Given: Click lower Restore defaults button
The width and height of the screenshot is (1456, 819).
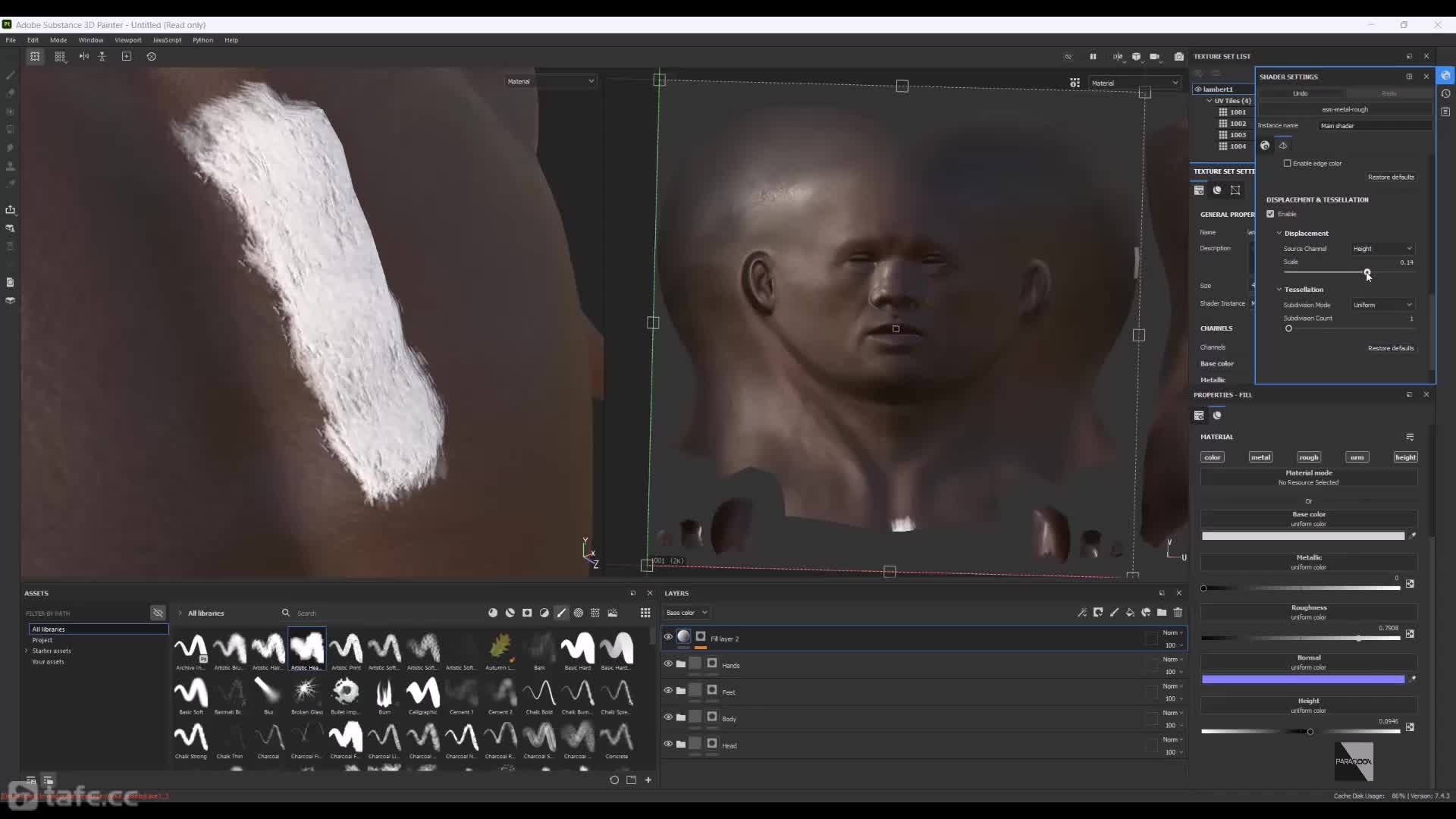Looking at the screenshot, I should point(1391,348).
